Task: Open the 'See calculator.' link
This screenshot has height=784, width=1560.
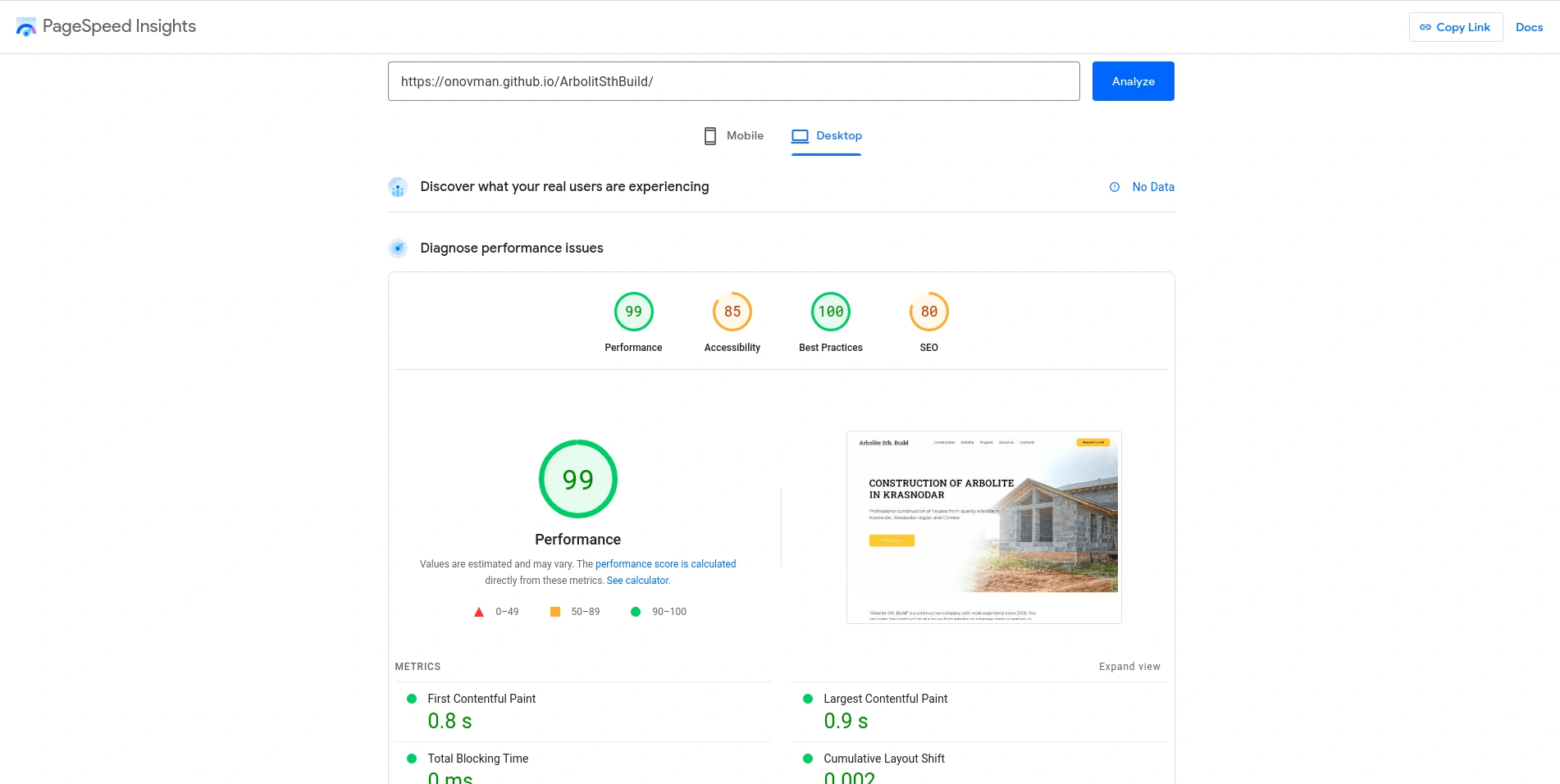Action: (x=639, y=581)
